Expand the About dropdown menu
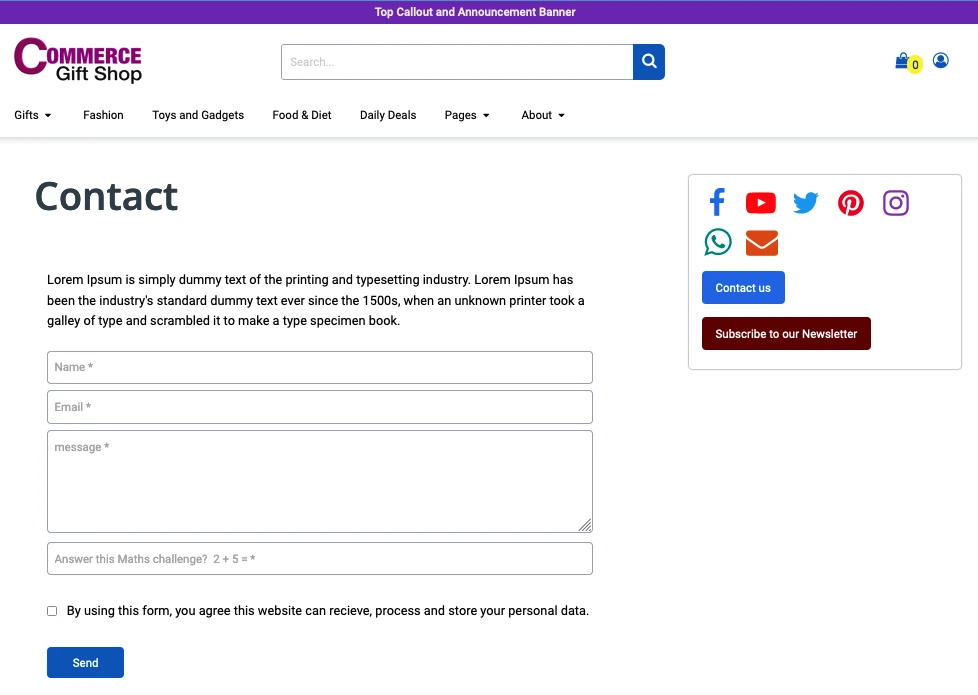Viewport: 978px width, 695px height. (543, 115)
